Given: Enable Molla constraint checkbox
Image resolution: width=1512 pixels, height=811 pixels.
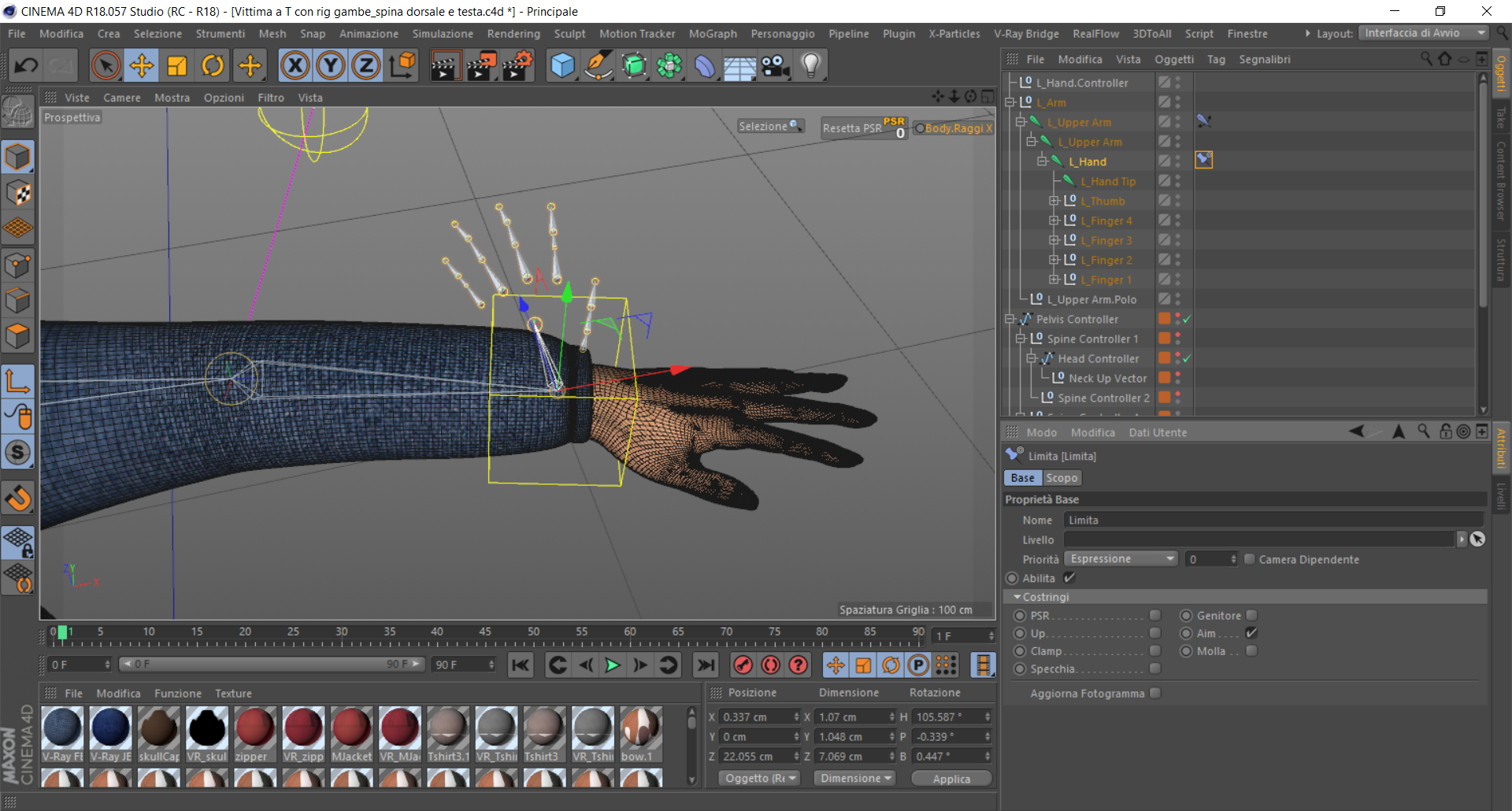Looking at the screenshot, I should pos(1251,650).
